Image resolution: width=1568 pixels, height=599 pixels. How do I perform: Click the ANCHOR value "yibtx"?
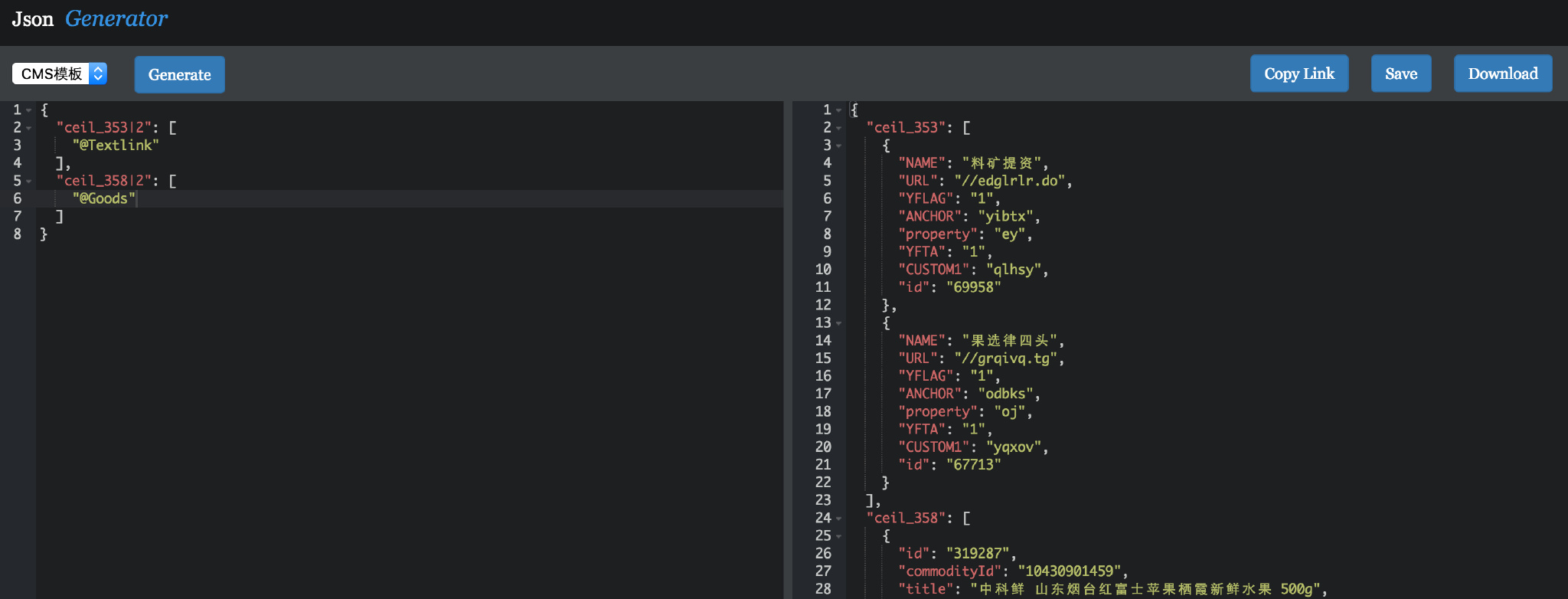point(1006,216)
